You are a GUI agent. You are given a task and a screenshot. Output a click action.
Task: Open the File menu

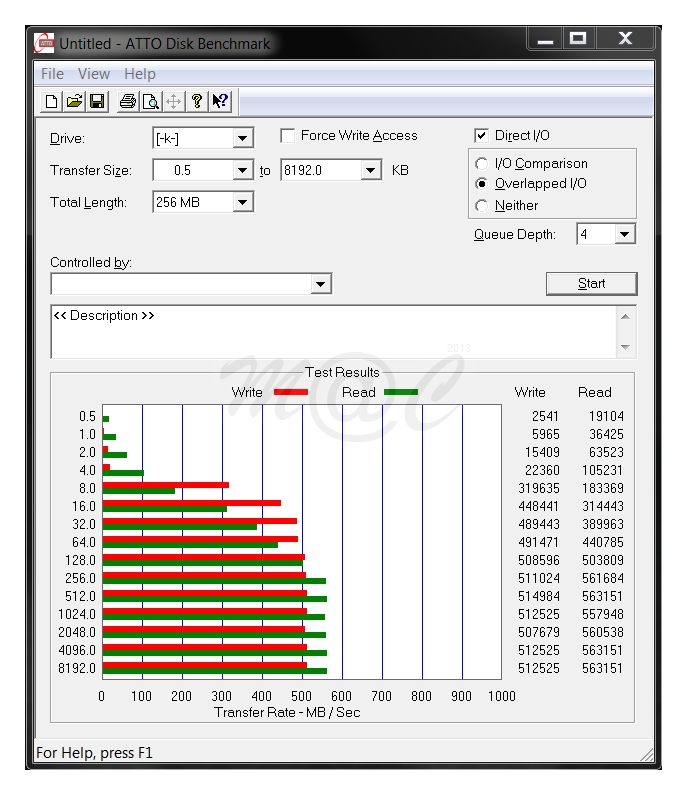point(52,74)
